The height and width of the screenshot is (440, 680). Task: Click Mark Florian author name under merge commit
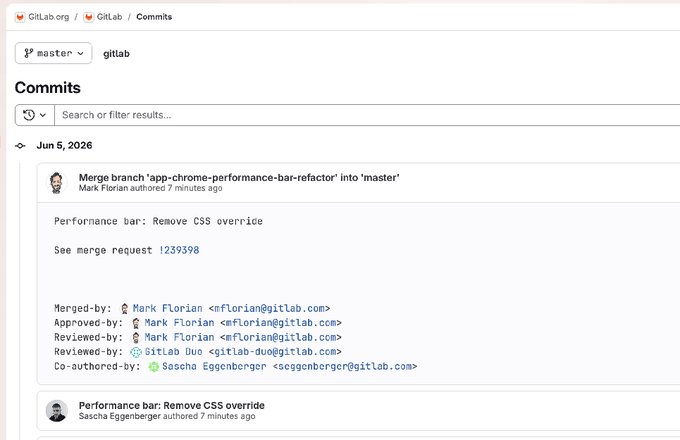tap(103, 188)
